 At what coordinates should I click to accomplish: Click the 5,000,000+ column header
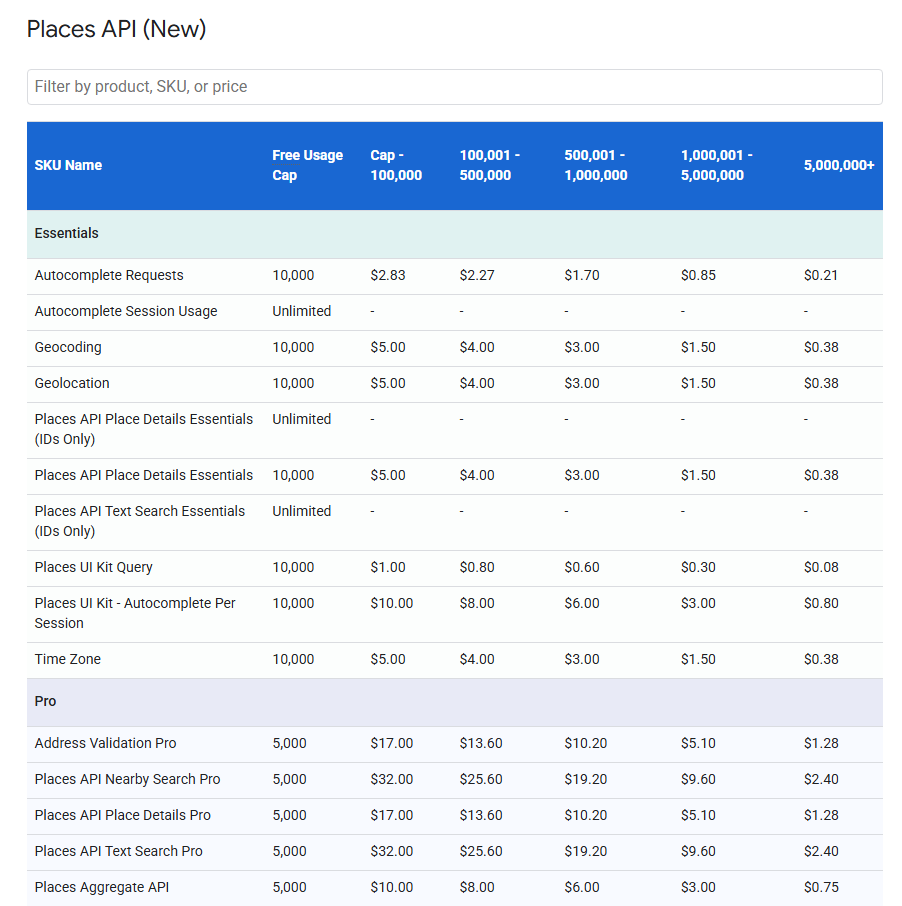click(838, 165)
